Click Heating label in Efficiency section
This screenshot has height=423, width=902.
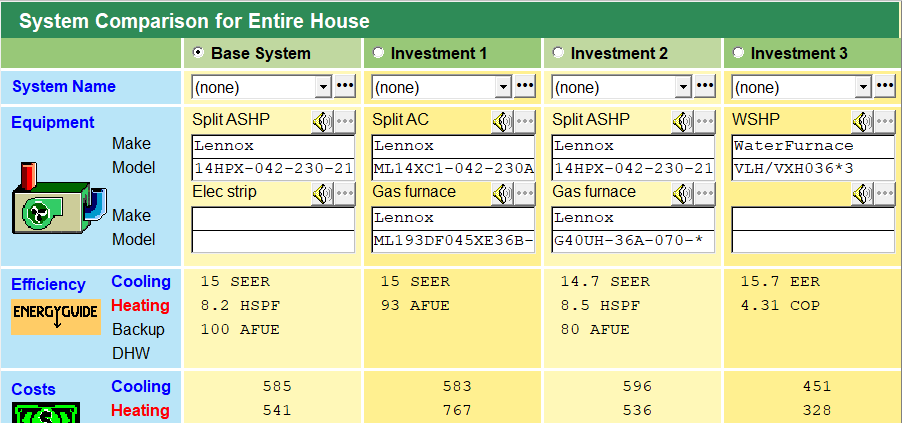click(x=140, y=305)
